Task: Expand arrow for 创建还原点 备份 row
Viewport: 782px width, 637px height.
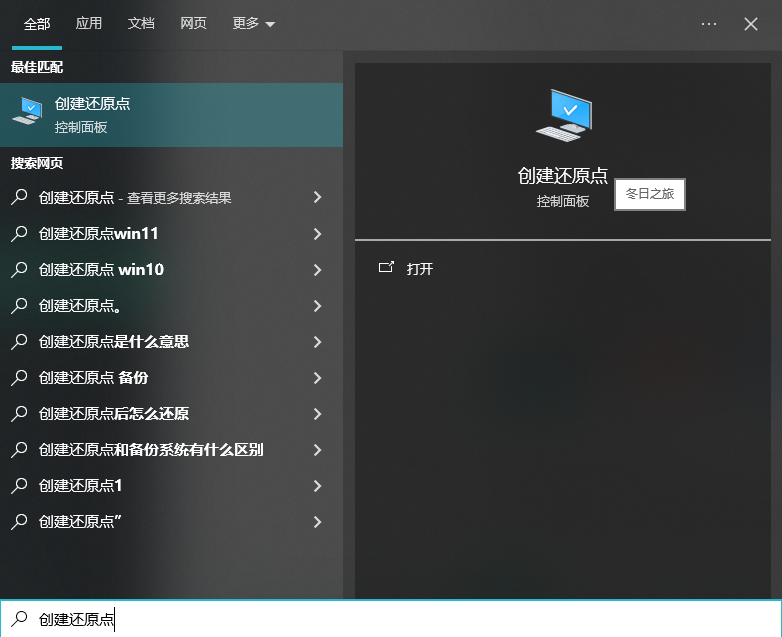Action: (x=317, y=378)
